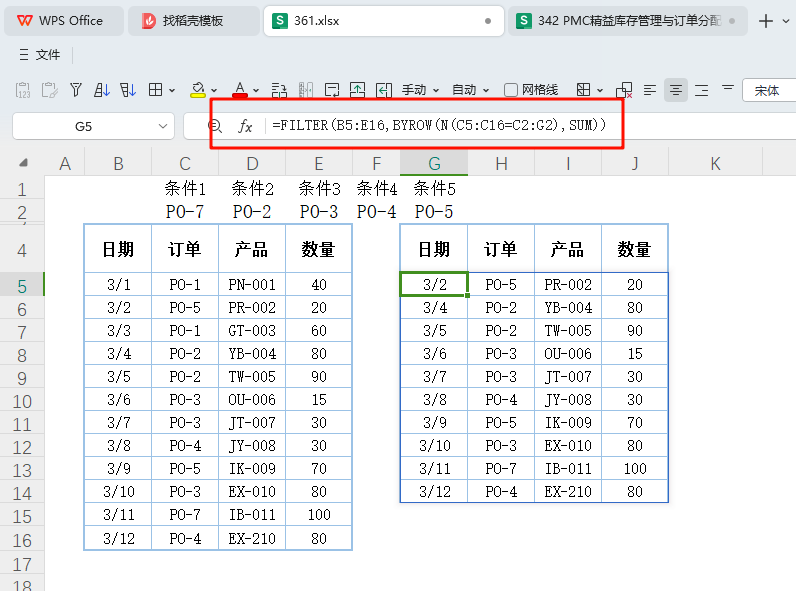Click the merge cells grid icon
The height and width of the screenshot is (591, 796).
[583, 90]
